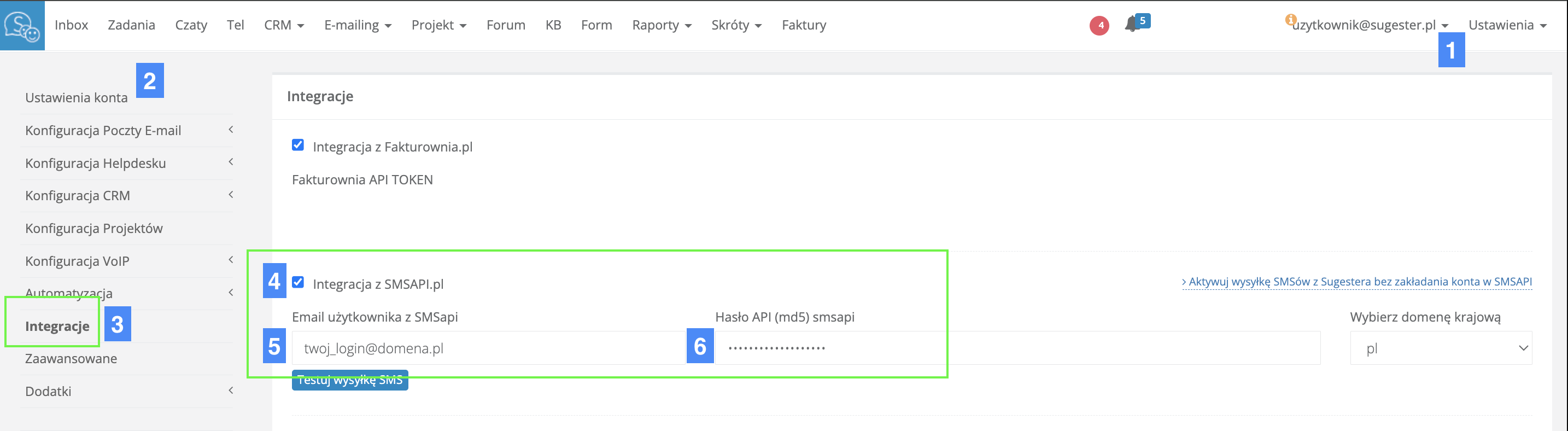The image size is (1568, 431).
Task: Uncheck Integracja z SMSAPI.pl checkbox
Action: [x=297, y=282]
